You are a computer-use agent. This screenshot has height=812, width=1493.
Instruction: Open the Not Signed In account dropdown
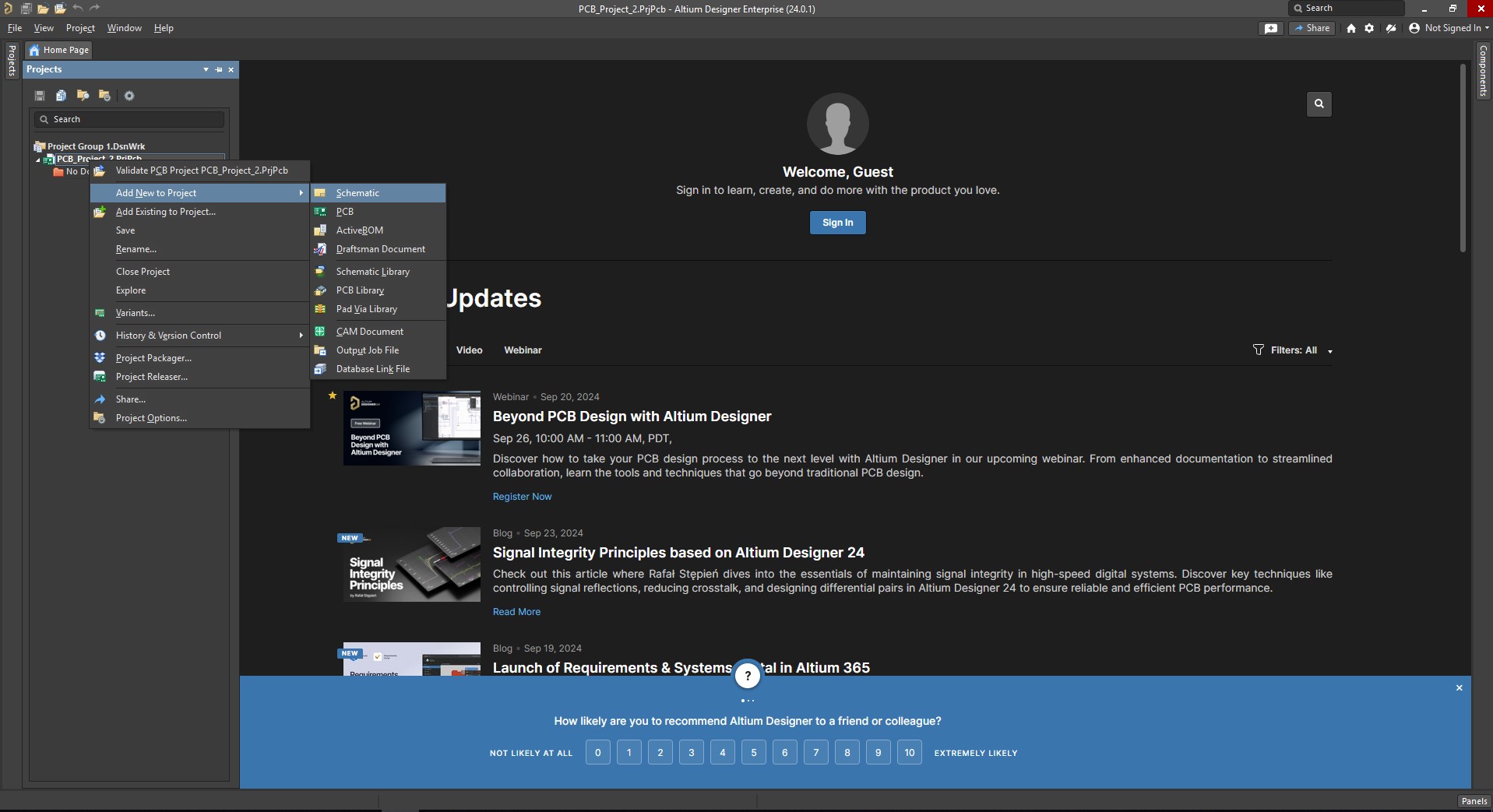[x=1449, y=28]
